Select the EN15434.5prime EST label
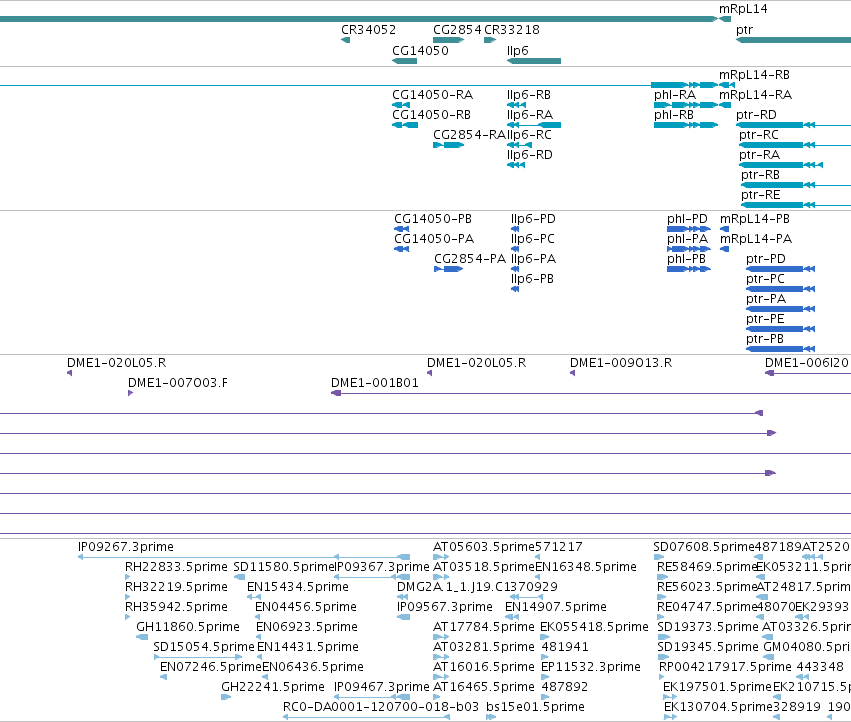 [298, 587]
